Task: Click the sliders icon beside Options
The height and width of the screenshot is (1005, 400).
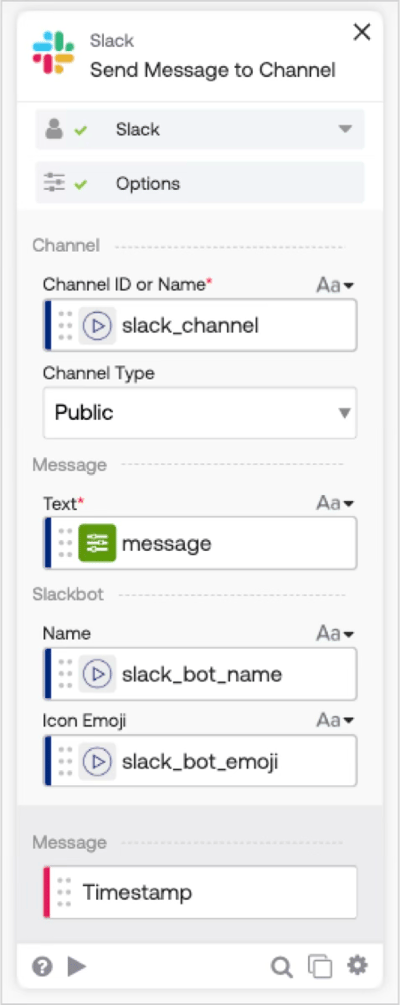Action: [x=54, y=183]
